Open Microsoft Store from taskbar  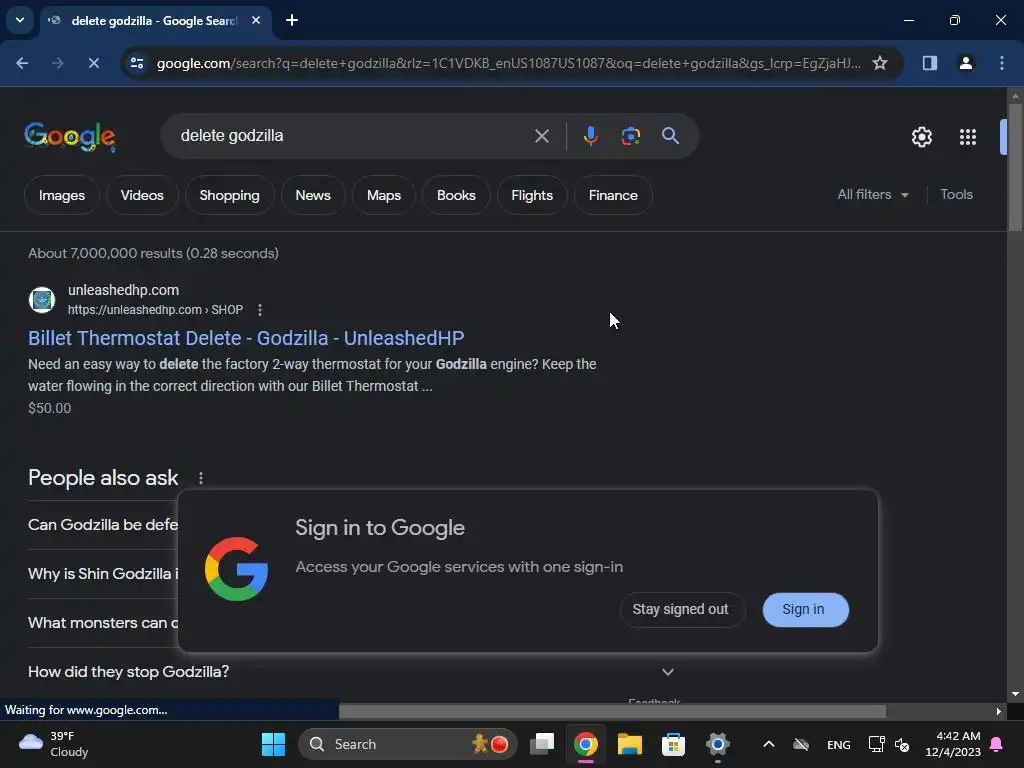click(x=673, y=744)
